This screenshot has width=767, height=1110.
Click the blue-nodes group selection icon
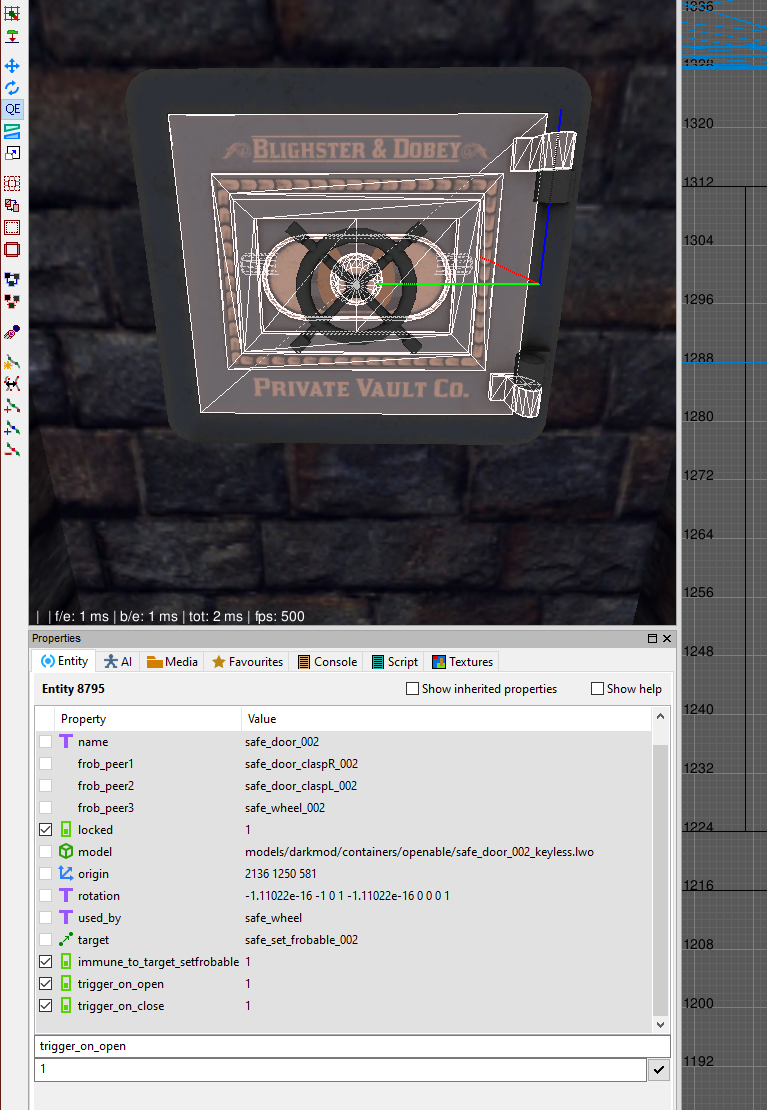(x=12, y=279)
